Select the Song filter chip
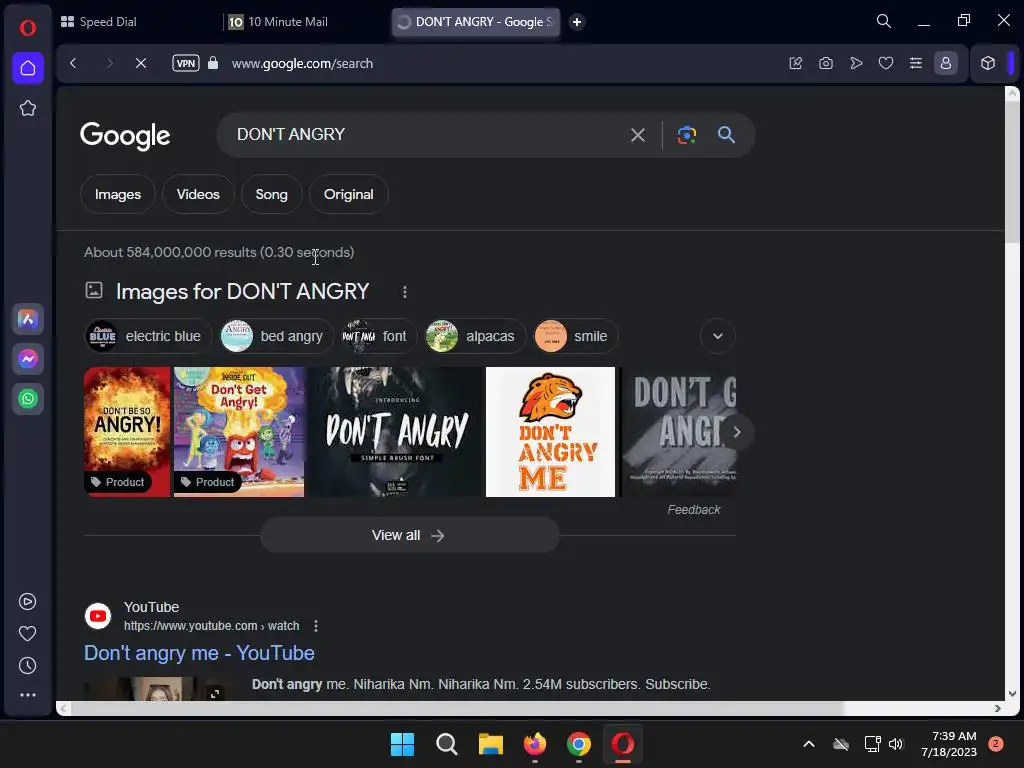This screenshot has height=768, width=1024. pos(271,194)
